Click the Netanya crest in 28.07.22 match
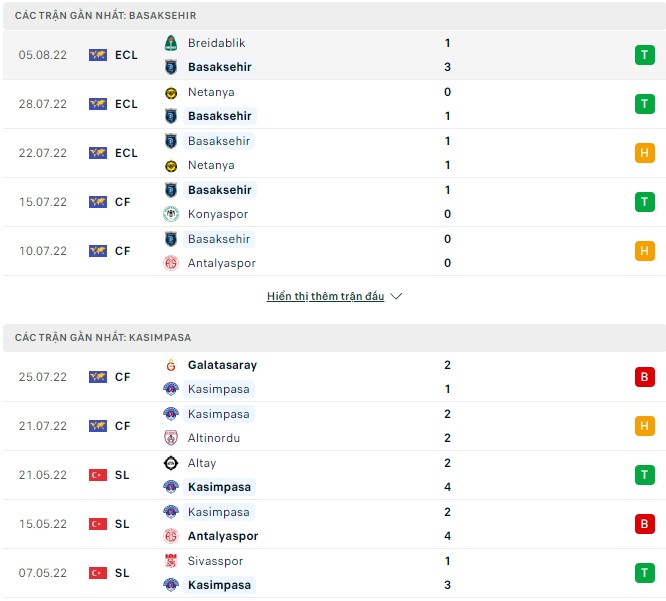The image size is (666, 601). coord(171,92)
